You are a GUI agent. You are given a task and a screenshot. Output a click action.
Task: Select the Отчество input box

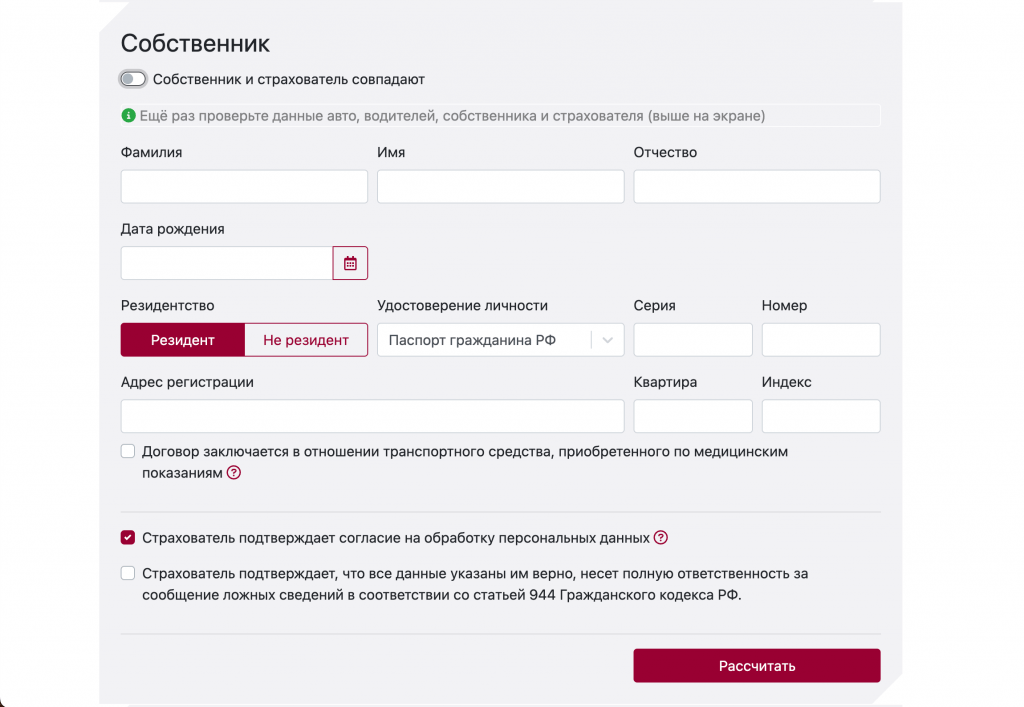click(757, 187)
